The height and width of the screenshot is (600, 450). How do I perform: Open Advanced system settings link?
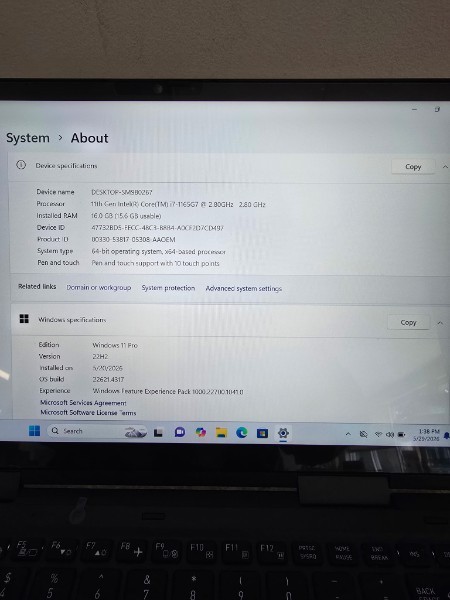tap(244, 289)
